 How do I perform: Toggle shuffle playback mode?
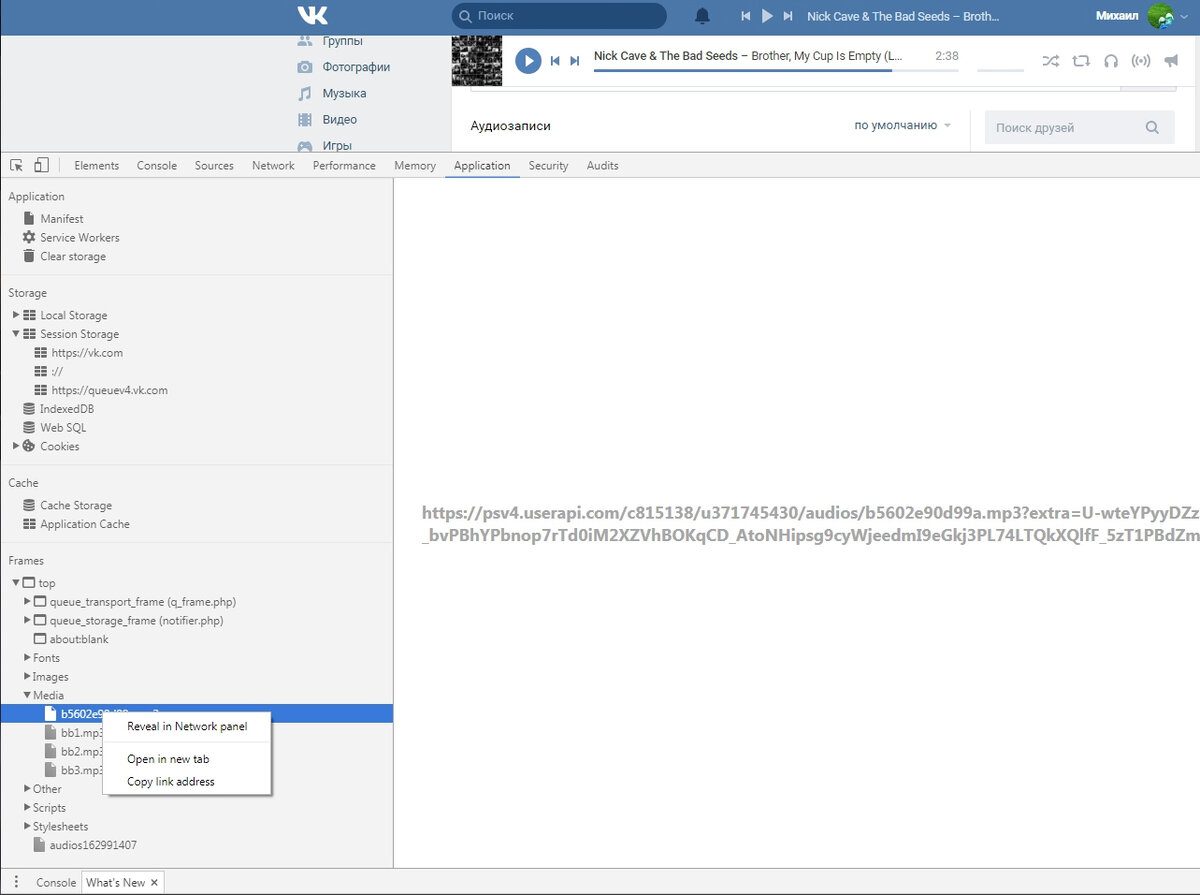(x=1050, y=61)
